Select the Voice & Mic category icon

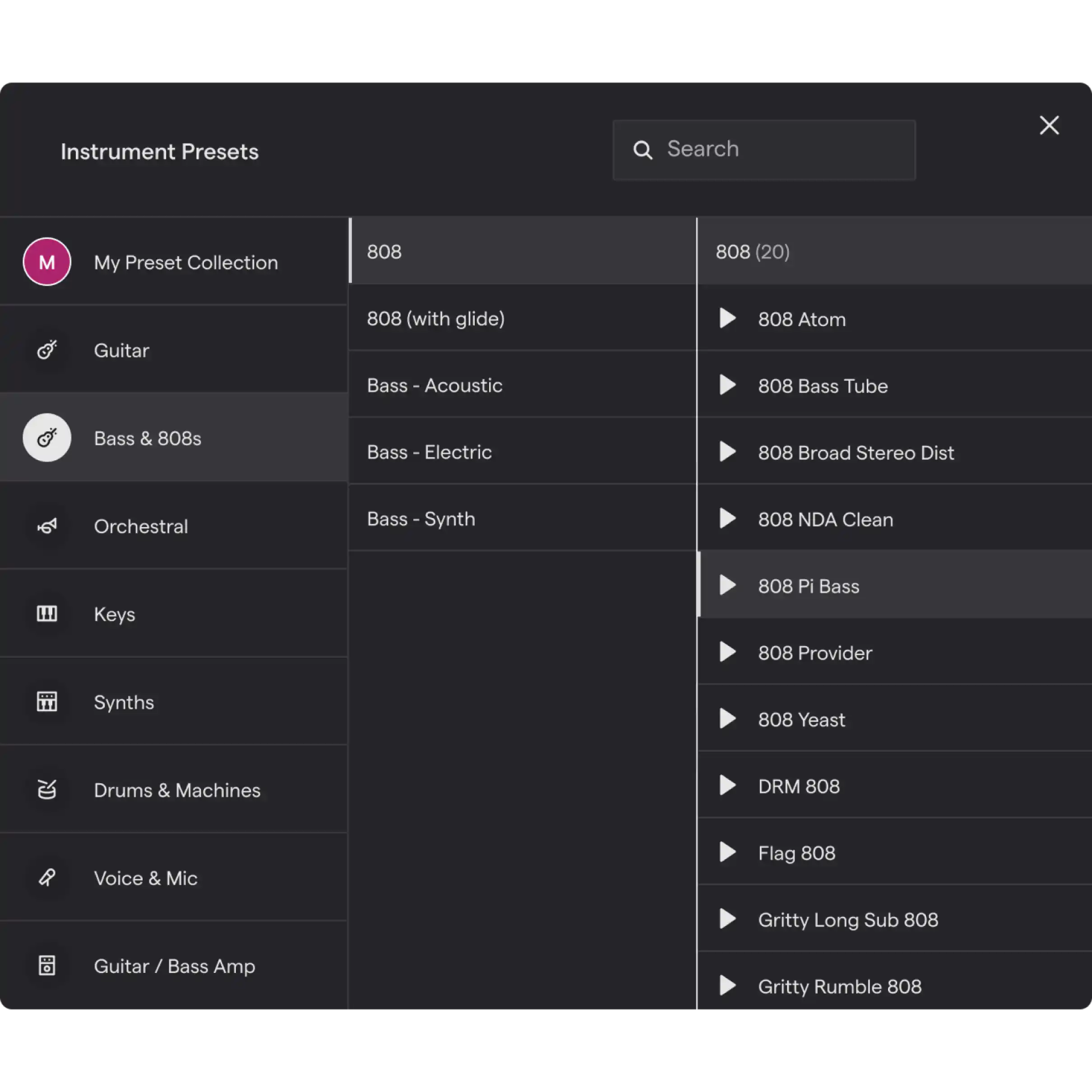[47, 877]
